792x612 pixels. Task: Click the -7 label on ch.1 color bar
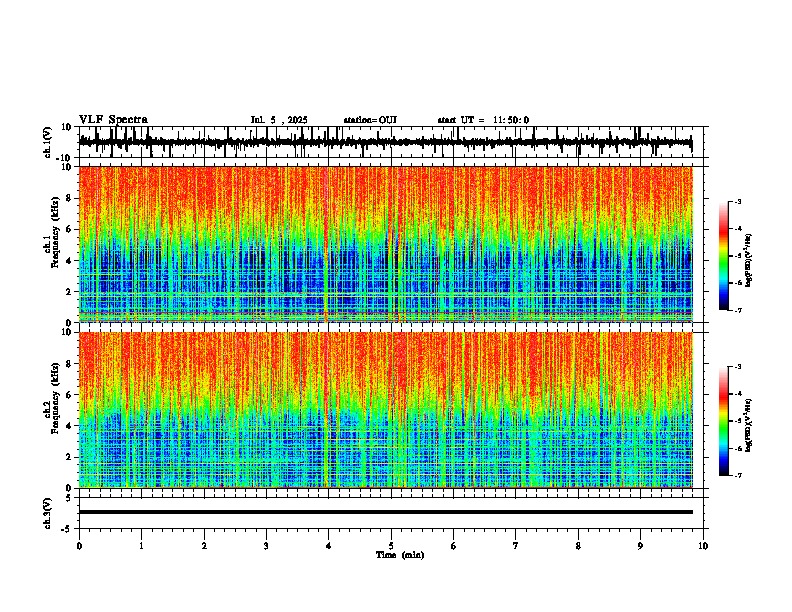pos(737,310)
